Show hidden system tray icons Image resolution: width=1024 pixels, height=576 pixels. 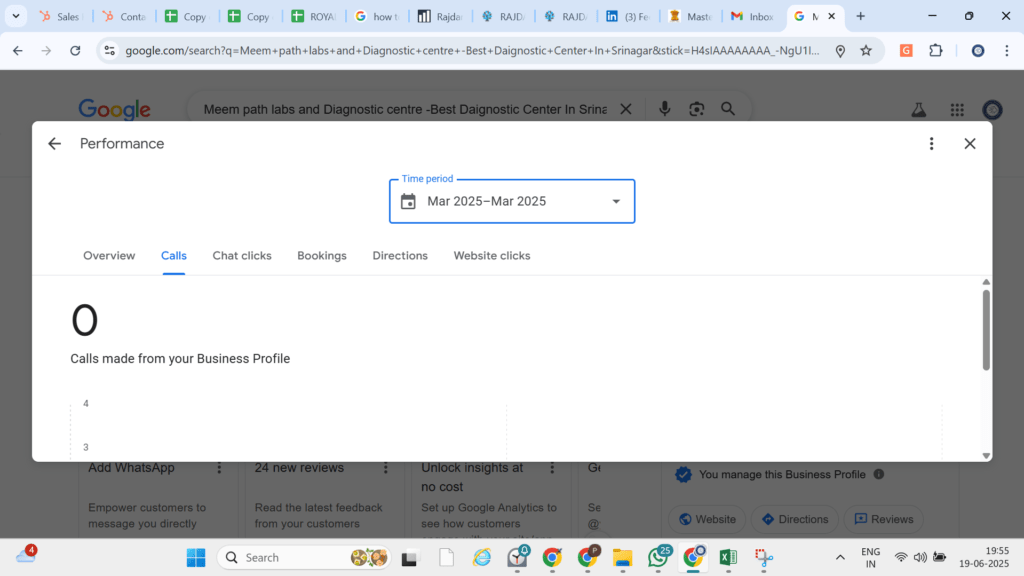pos(840,557)
